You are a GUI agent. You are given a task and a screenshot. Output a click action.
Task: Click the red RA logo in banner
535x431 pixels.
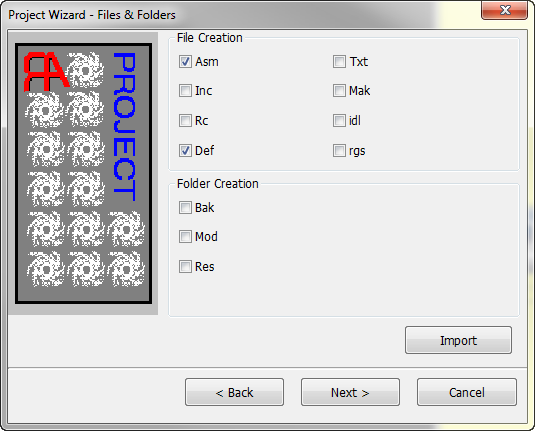pos(46,72)
